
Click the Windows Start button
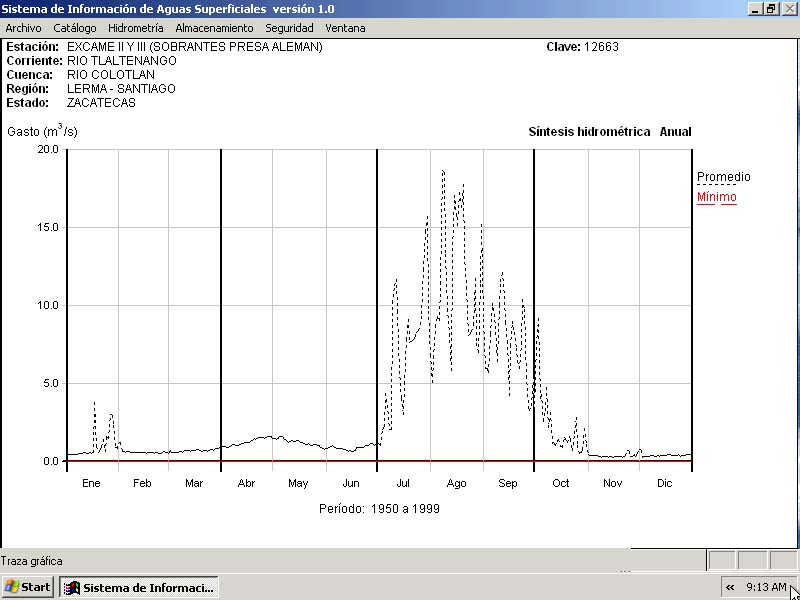pos(28,587)
